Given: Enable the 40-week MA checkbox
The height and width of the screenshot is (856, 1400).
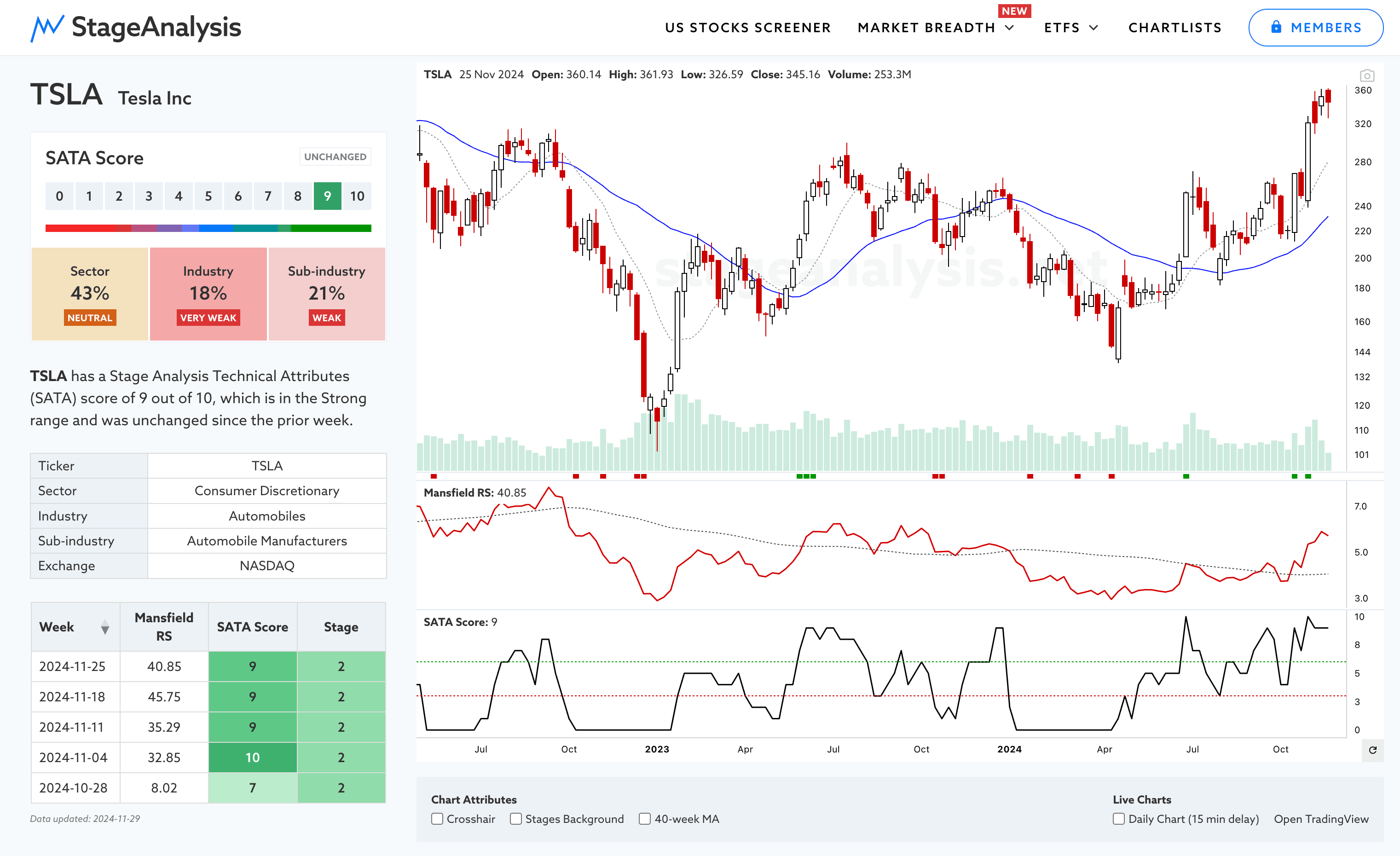Looking at the screenshot, I should 645,819.
